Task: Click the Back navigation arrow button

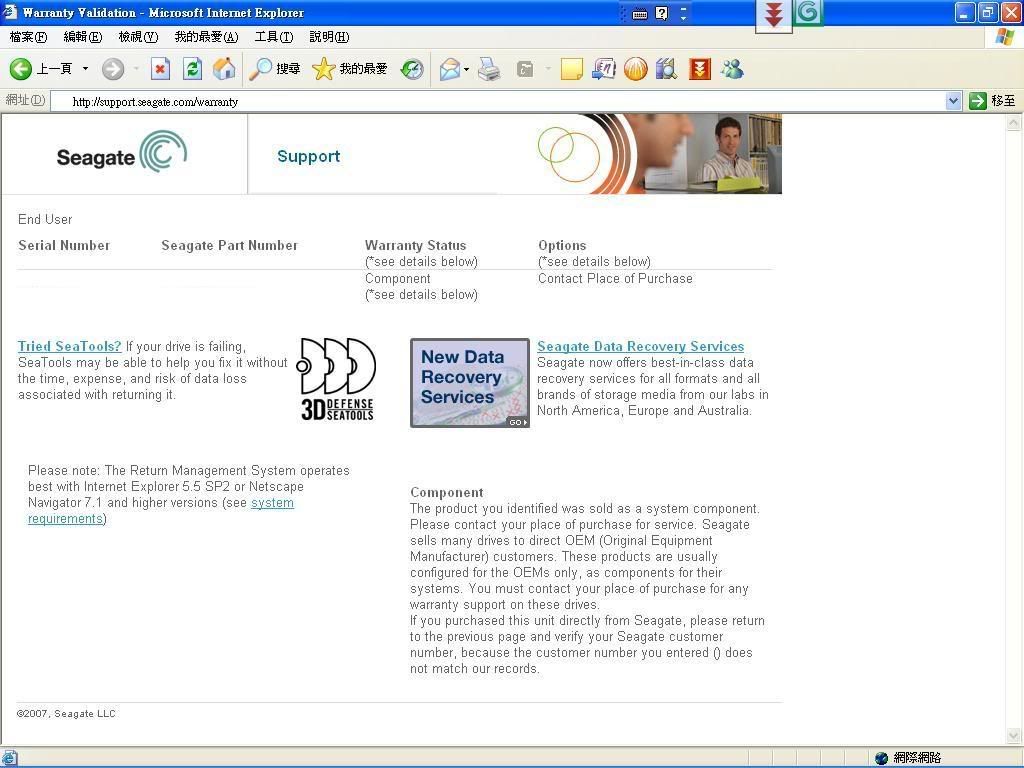Action: point(21,69)
